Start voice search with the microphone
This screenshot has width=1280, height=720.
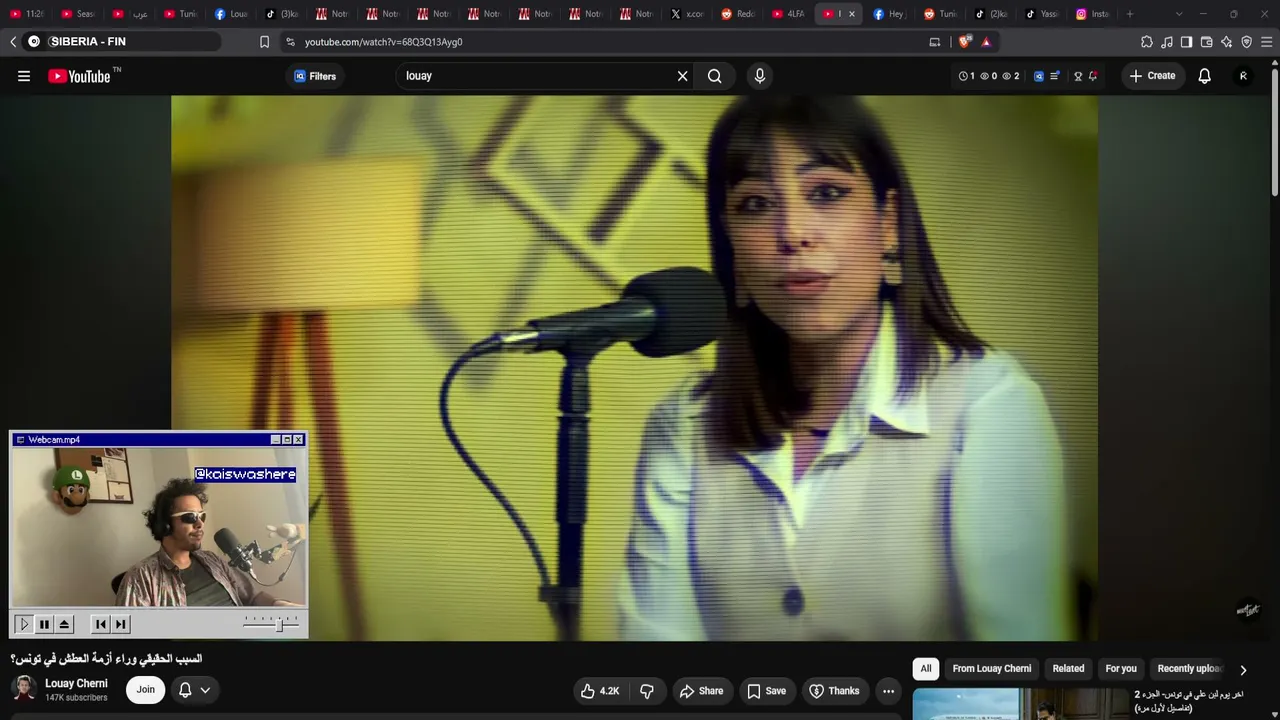click(x=760, y=76)
